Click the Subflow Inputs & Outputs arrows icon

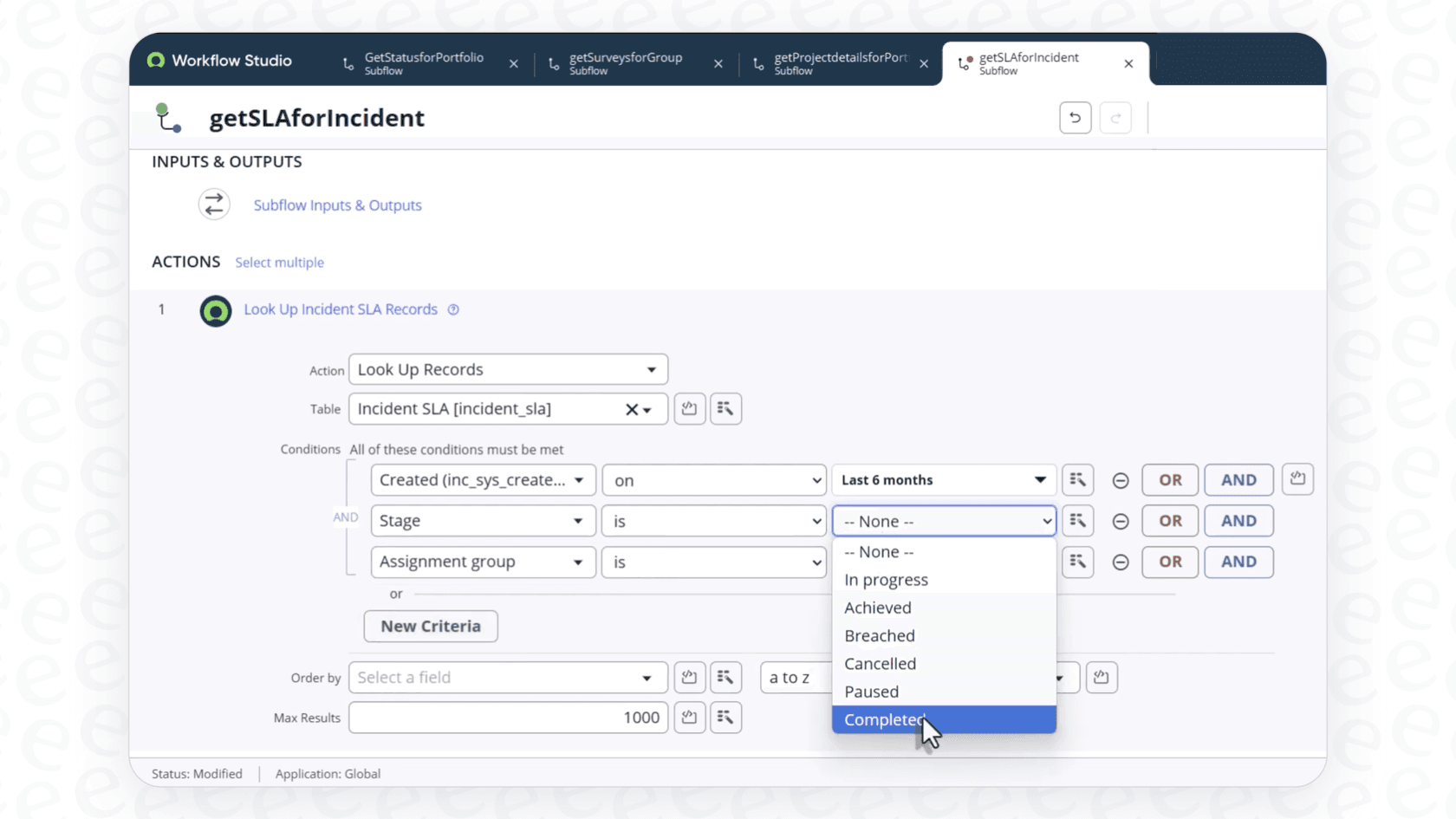click(x=214, y=205)
